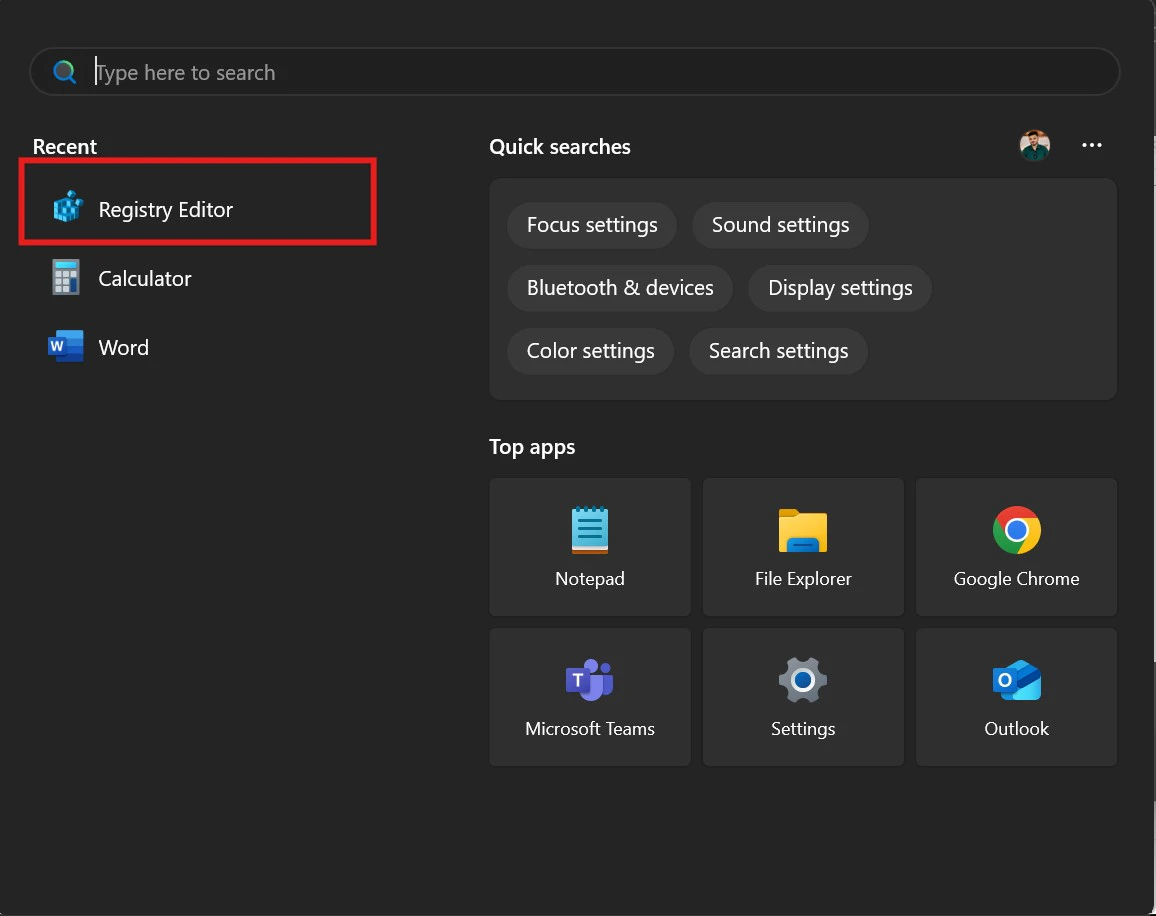Viewport: 1156px width, 916px height.
Task: Click the File Explorer tile label
Action: click(x=803, y=579)
